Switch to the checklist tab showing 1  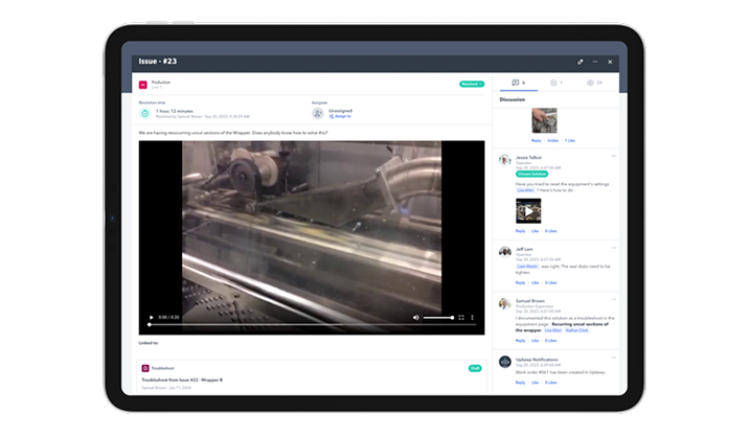click(556, 83)
